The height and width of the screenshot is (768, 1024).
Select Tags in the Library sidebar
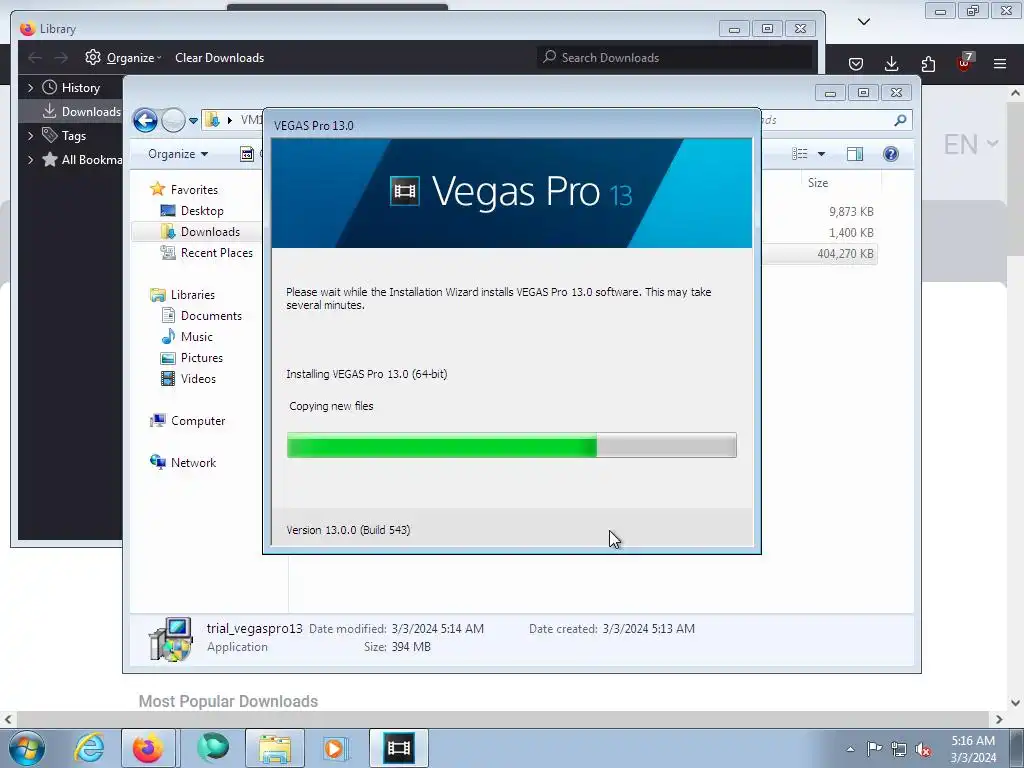[x=64, y=136]
